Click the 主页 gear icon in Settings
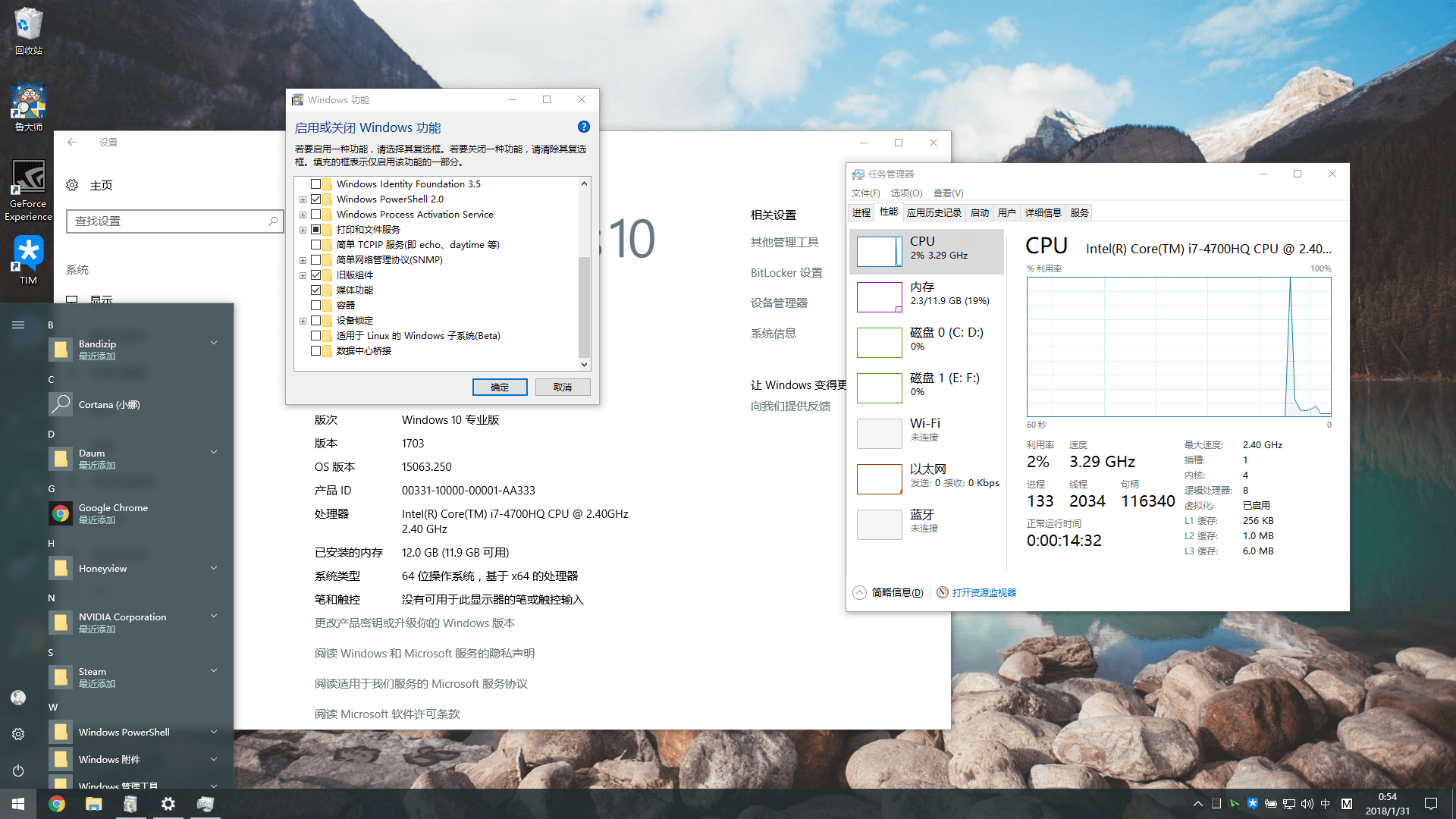 (72, 185)
